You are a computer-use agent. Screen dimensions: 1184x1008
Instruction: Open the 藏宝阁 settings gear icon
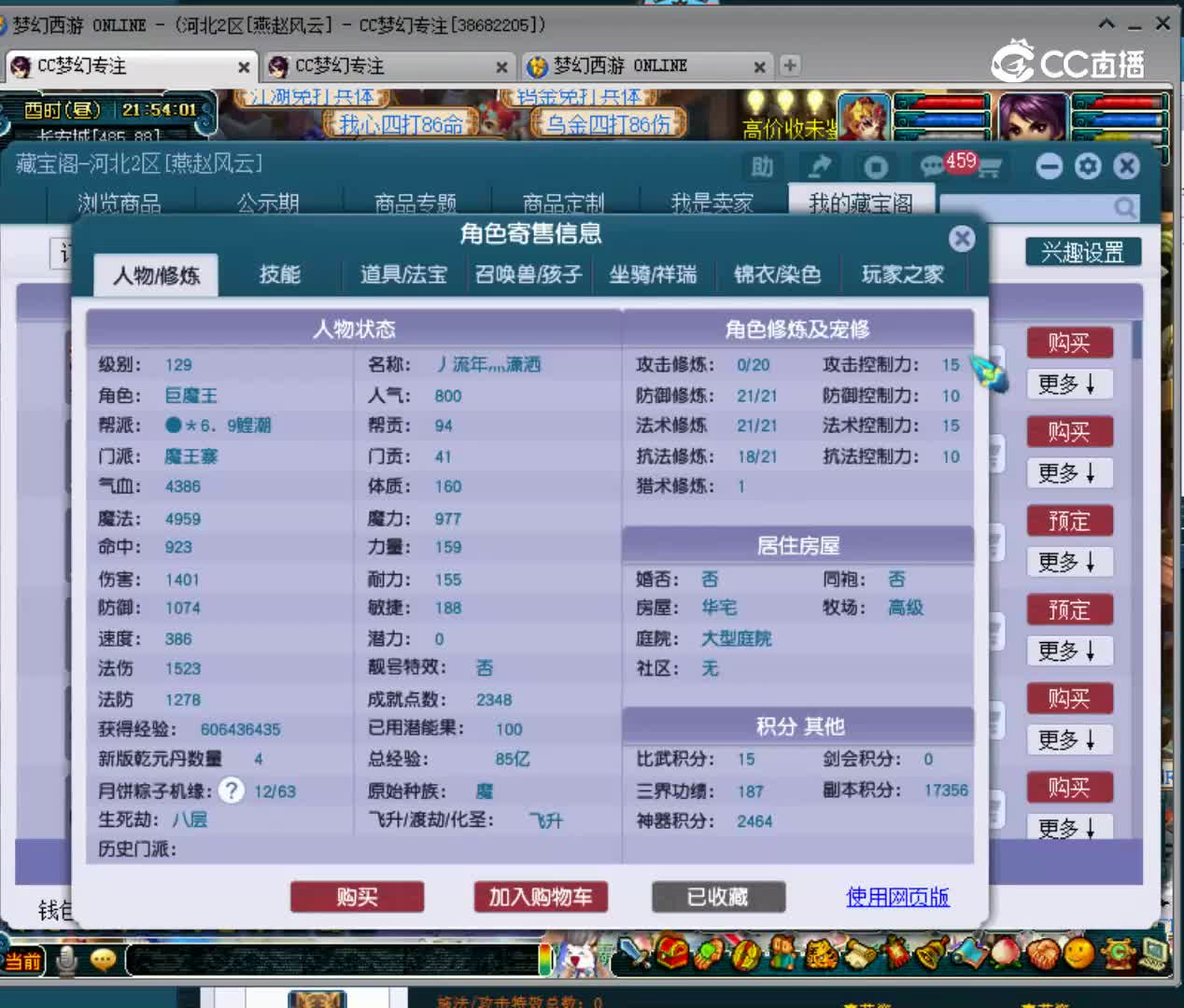click(1088, 166)
